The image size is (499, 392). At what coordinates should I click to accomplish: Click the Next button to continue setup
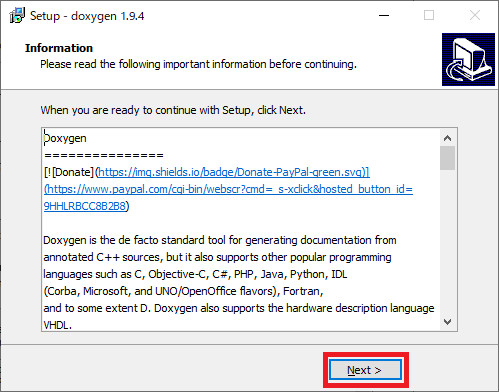coord(365,370)
